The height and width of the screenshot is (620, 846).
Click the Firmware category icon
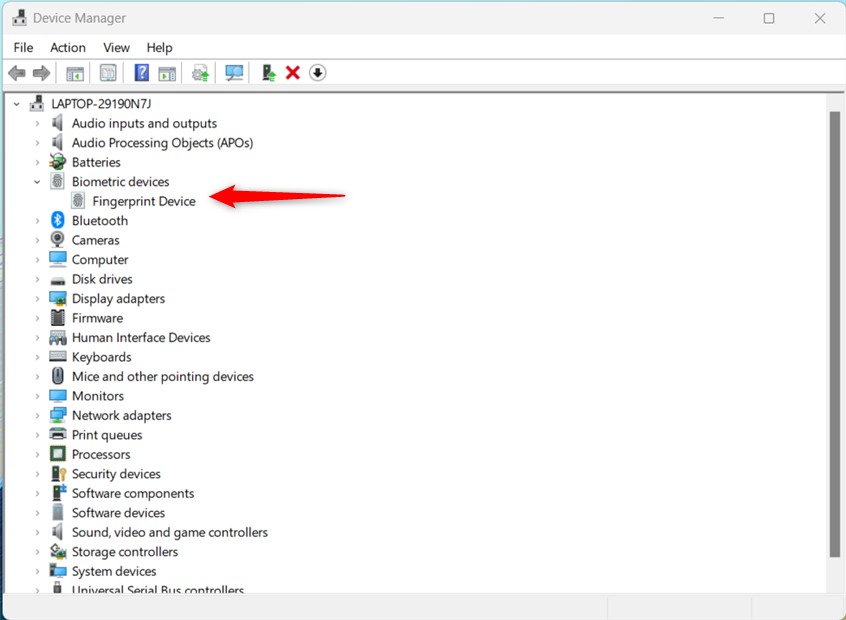58,318
